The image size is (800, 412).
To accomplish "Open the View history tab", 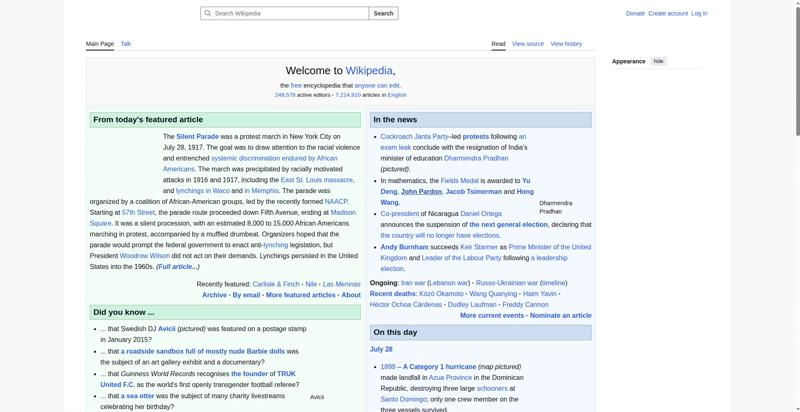I will click(x=566, y=44).
